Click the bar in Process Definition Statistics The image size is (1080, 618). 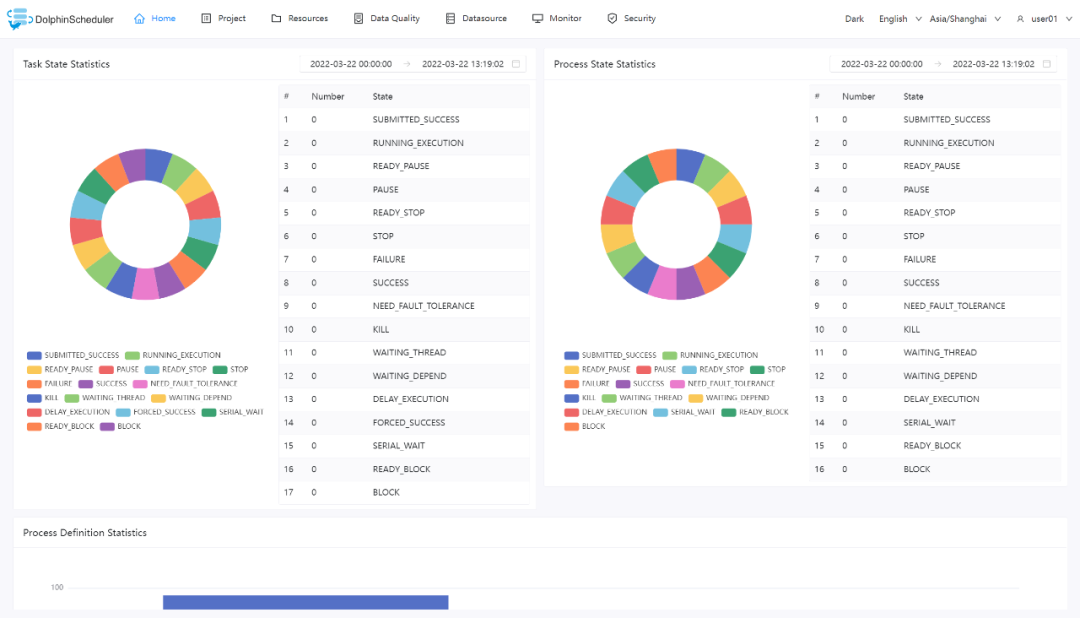[305, 602]
